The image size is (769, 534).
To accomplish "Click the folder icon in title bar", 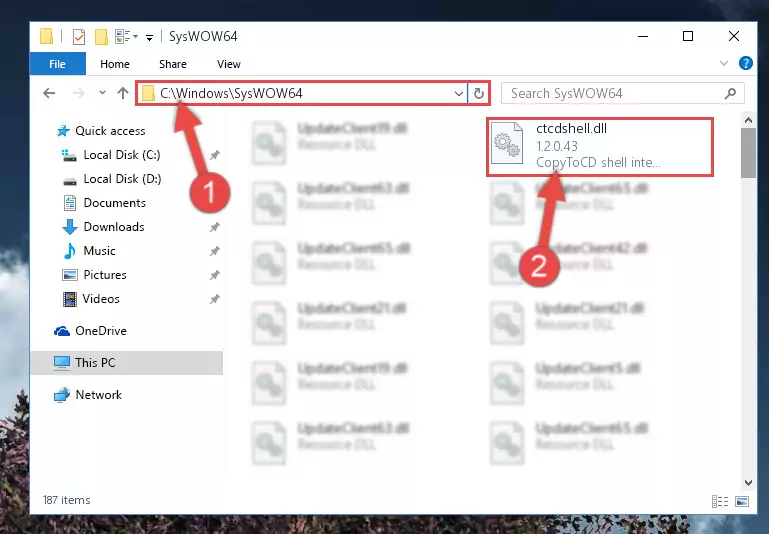I will 47,36.
